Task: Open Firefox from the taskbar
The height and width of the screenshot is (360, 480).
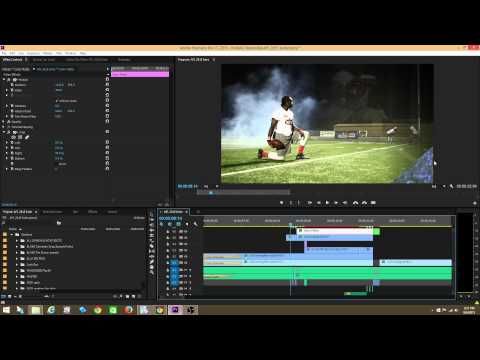Action: 129,310
